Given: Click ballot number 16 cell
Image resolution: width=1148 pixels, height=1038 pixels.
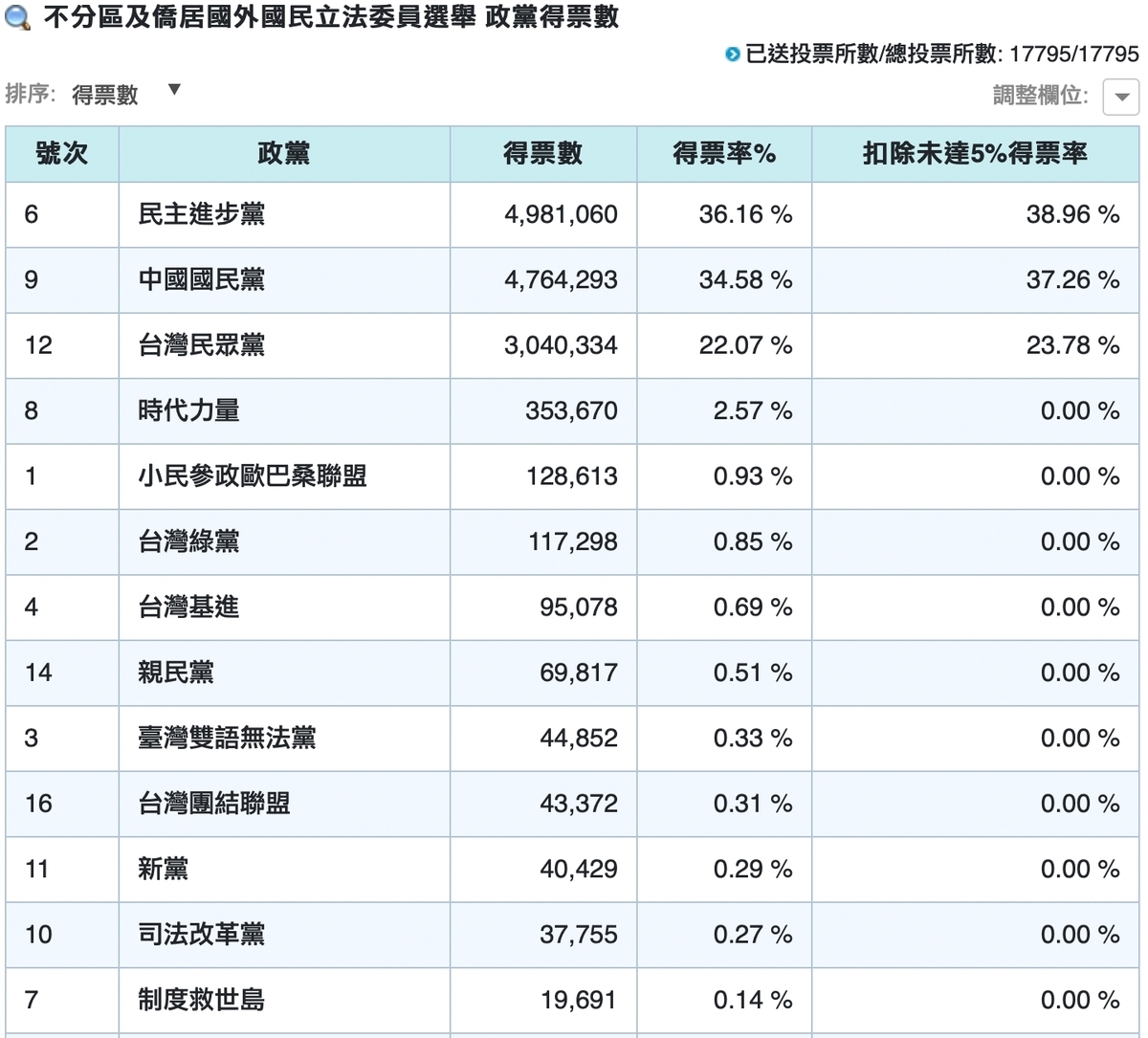Looking at the screenshot, I should coord(62,804).
